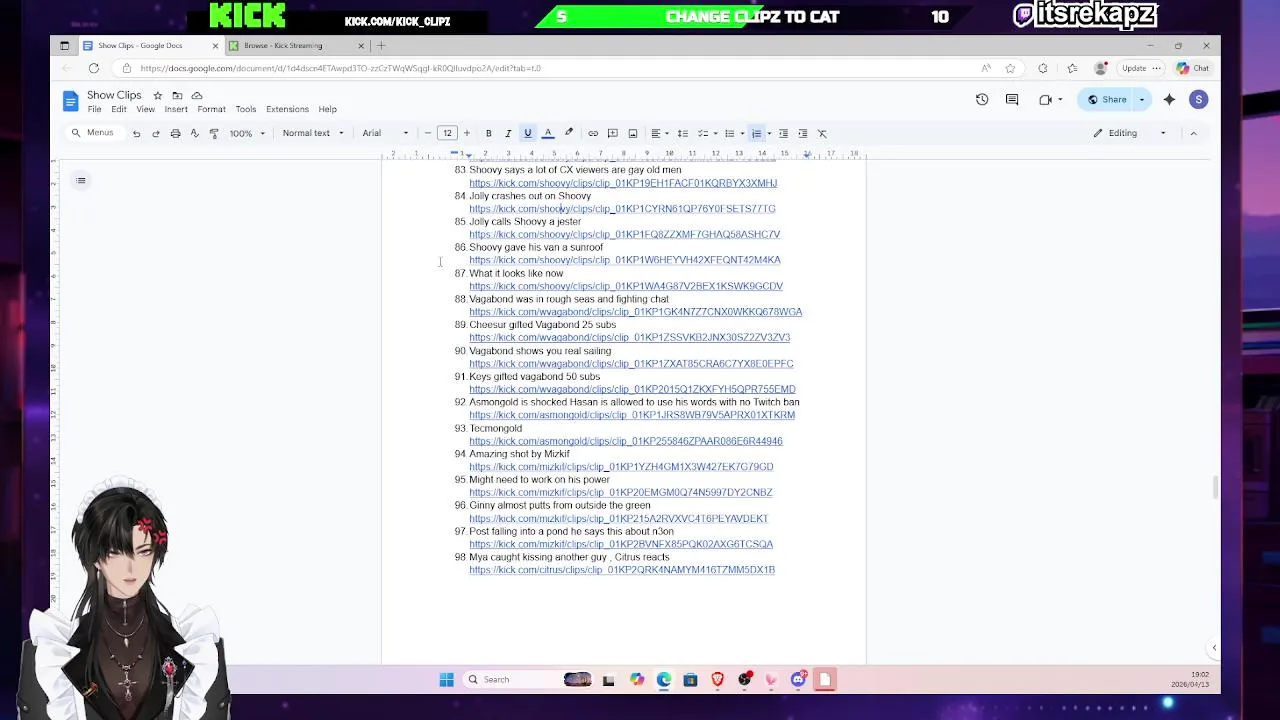Click the Add comment icon
Screen dimensions: 1280x720
click(x=613, y=133)
